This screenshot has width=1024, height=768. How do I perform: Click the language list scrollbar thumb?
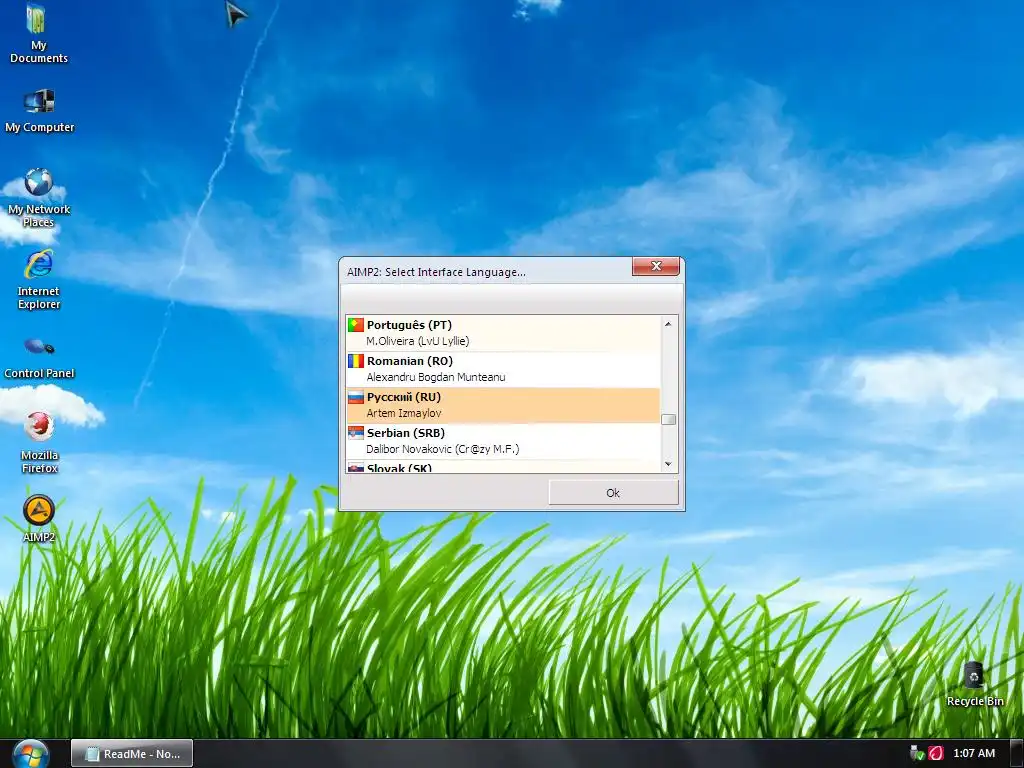pos(668,419)
